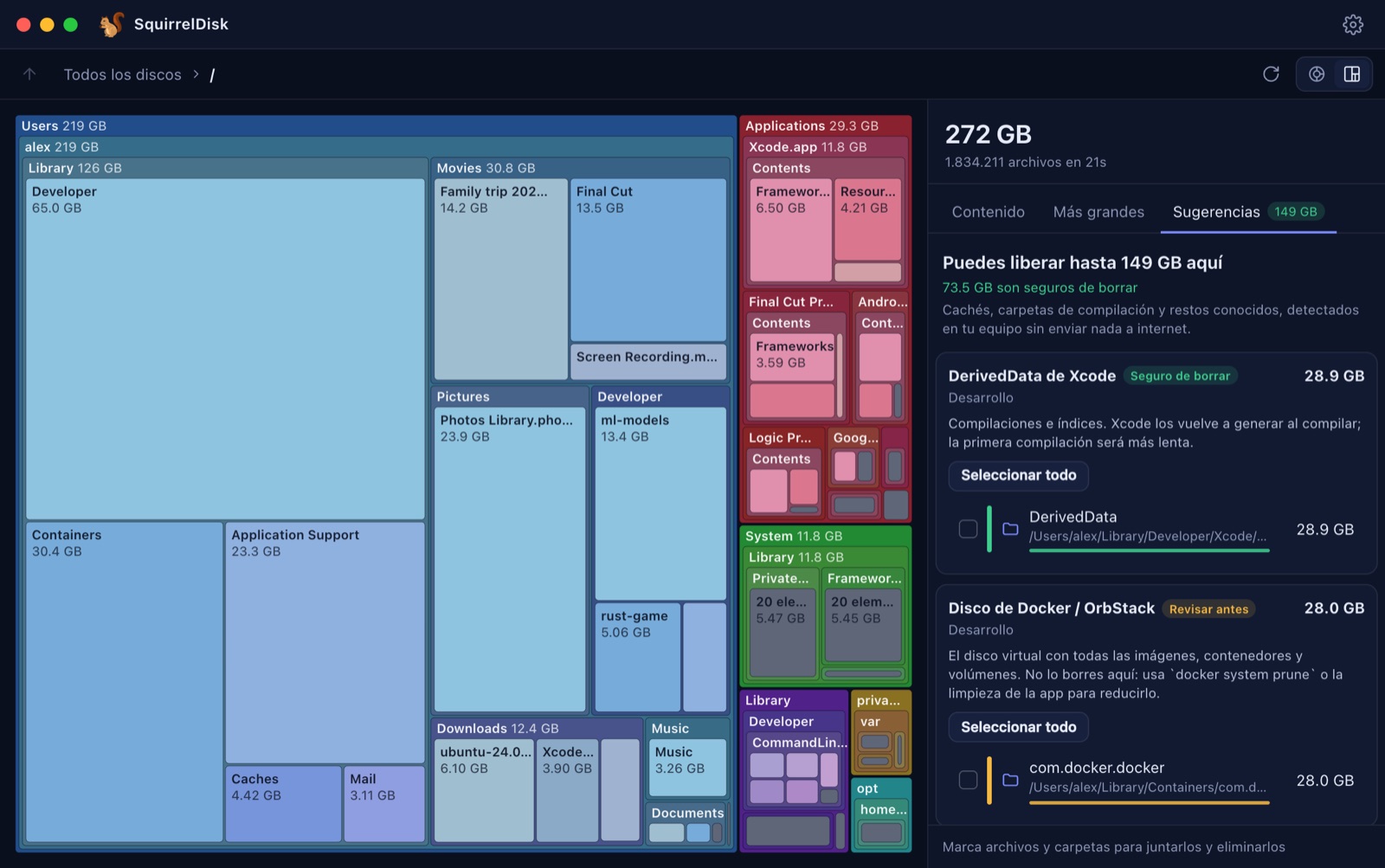Select the Application Support 23.3 GB tile
Viewport: 1385px width, 868px height.
coord(325,643)
